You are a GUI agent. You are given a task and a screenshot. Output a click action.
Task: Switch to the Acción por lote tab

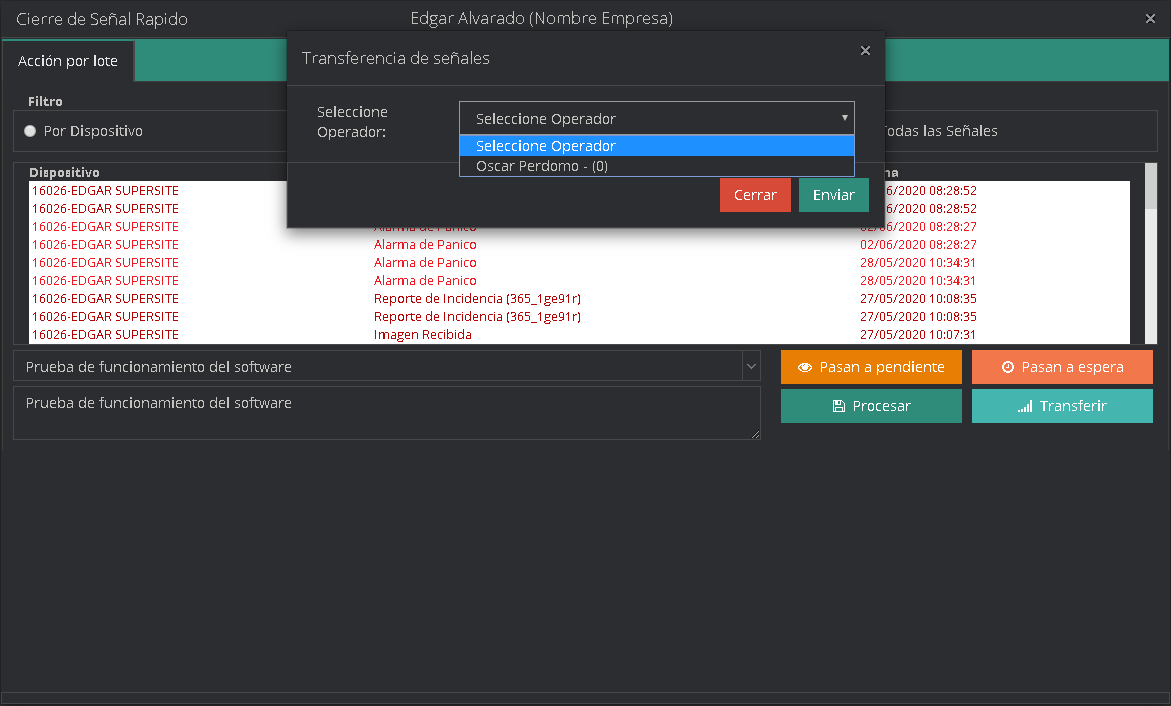(x=68, y=61)
